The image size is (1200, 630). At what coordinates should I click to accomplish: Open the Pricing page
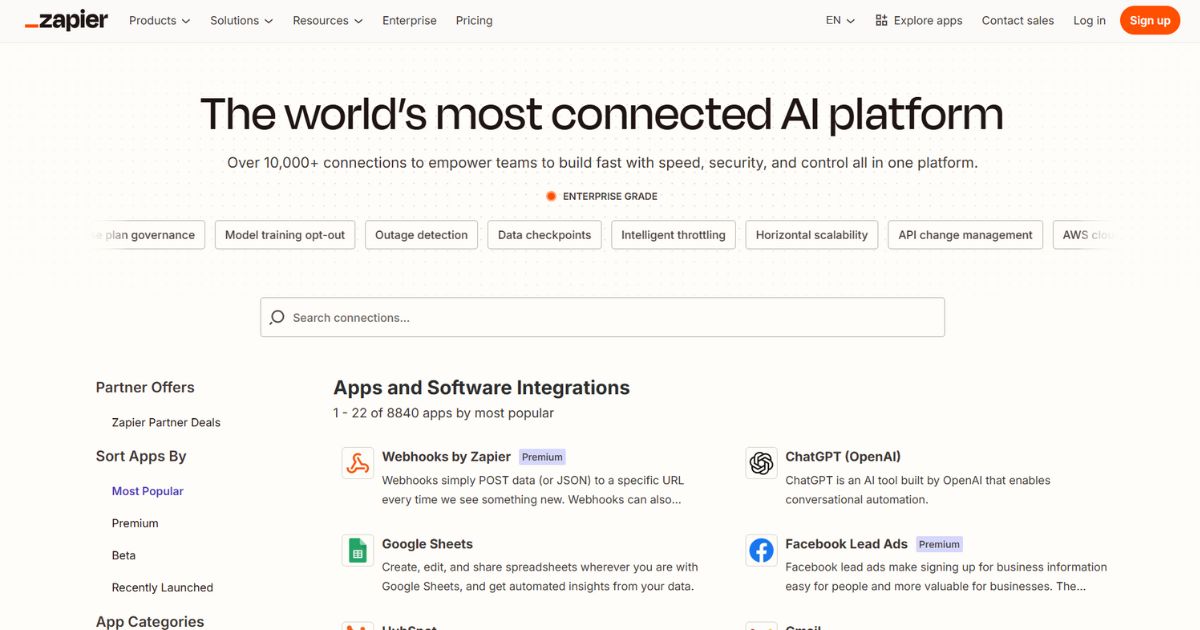pyautogui.click(x=474, y=20)
